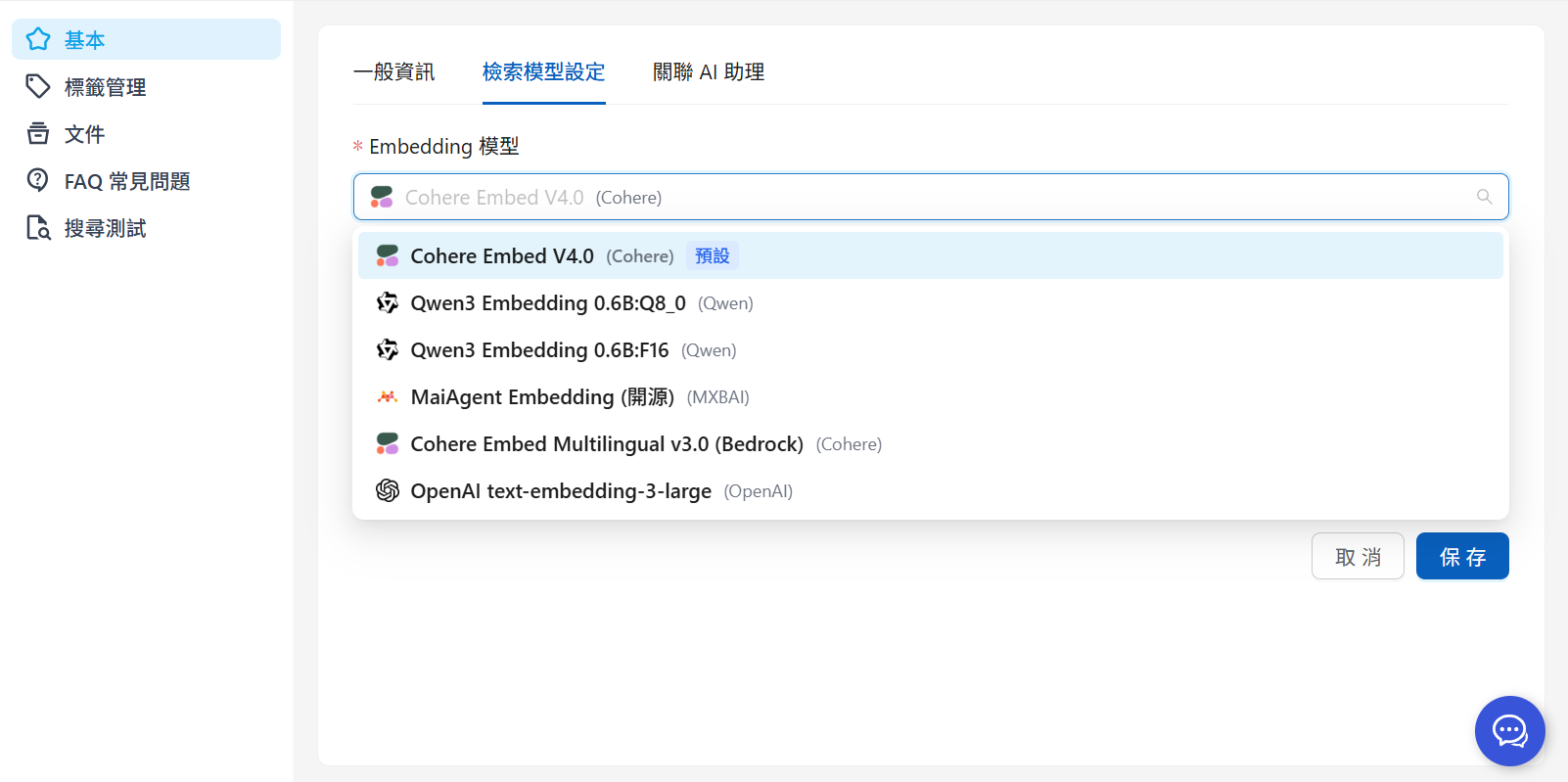Click the FAQ question mark icon
The image size is (1568, 782).
click(x=38, y=180)
